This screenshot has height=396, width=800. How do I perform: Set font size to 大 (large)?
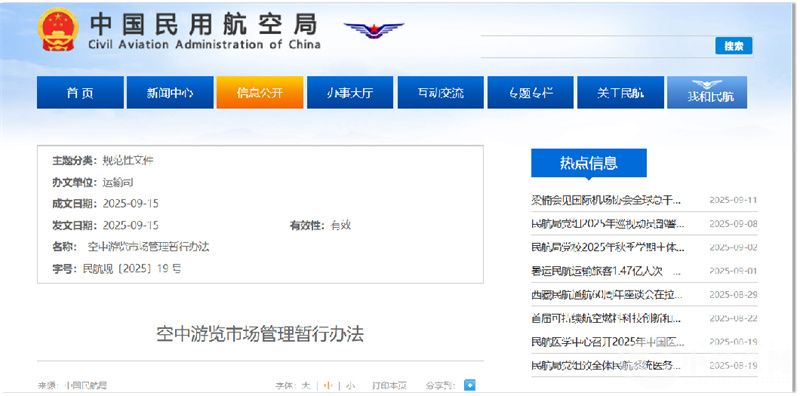[x=305, y=386]
